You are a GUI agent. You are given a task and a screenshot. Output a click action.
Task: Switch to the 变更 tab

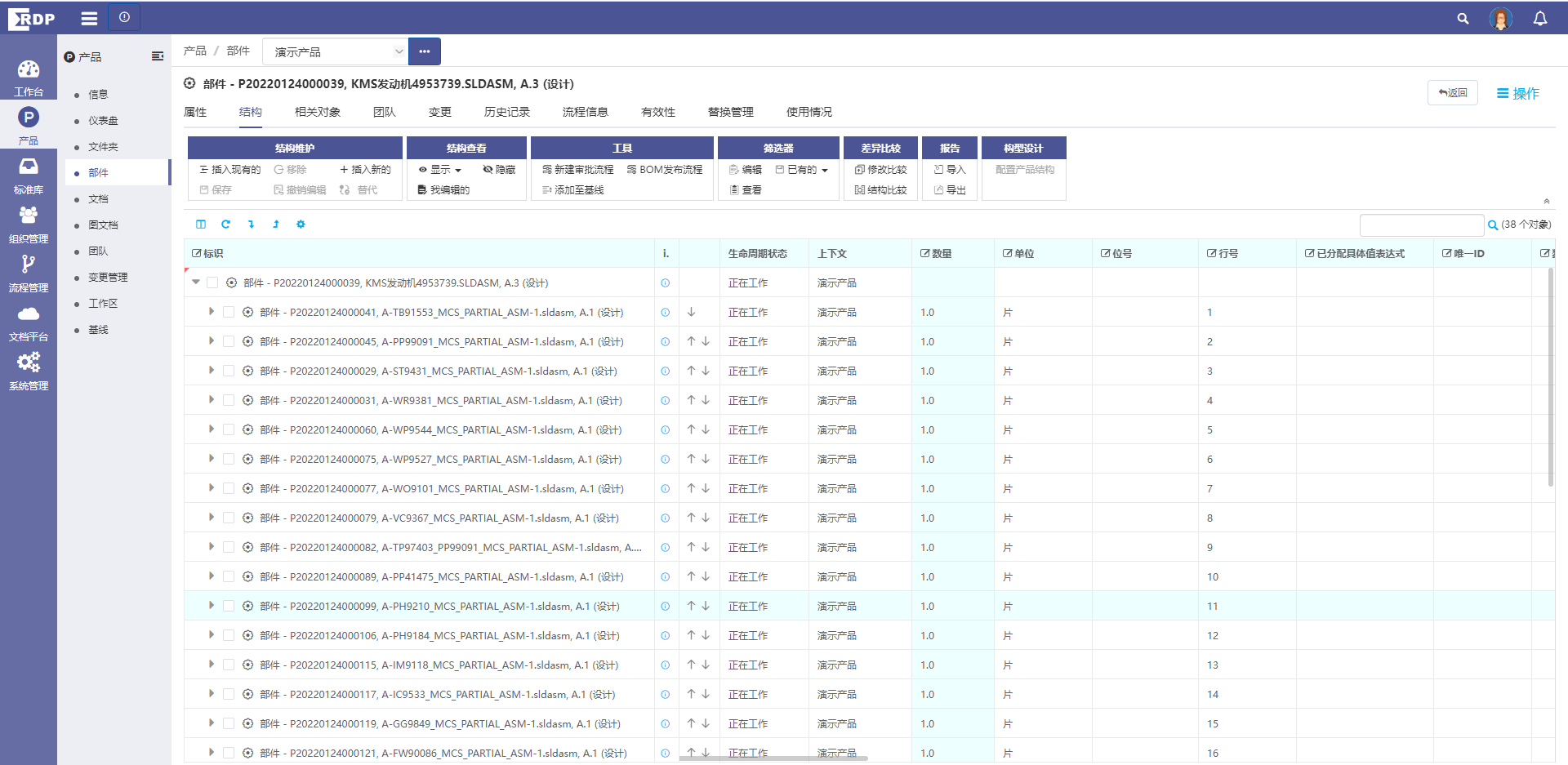pyautogui.click(x=440, y=112)
